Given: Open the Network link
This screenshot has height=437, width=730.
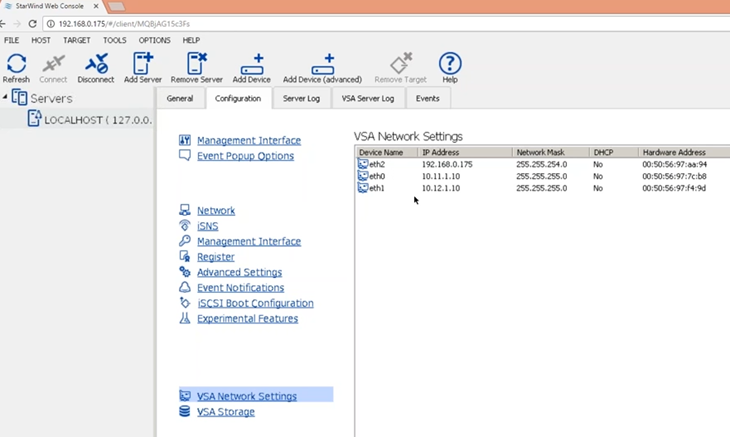Looking at the screenshot, I should click(x=216, y=210).
